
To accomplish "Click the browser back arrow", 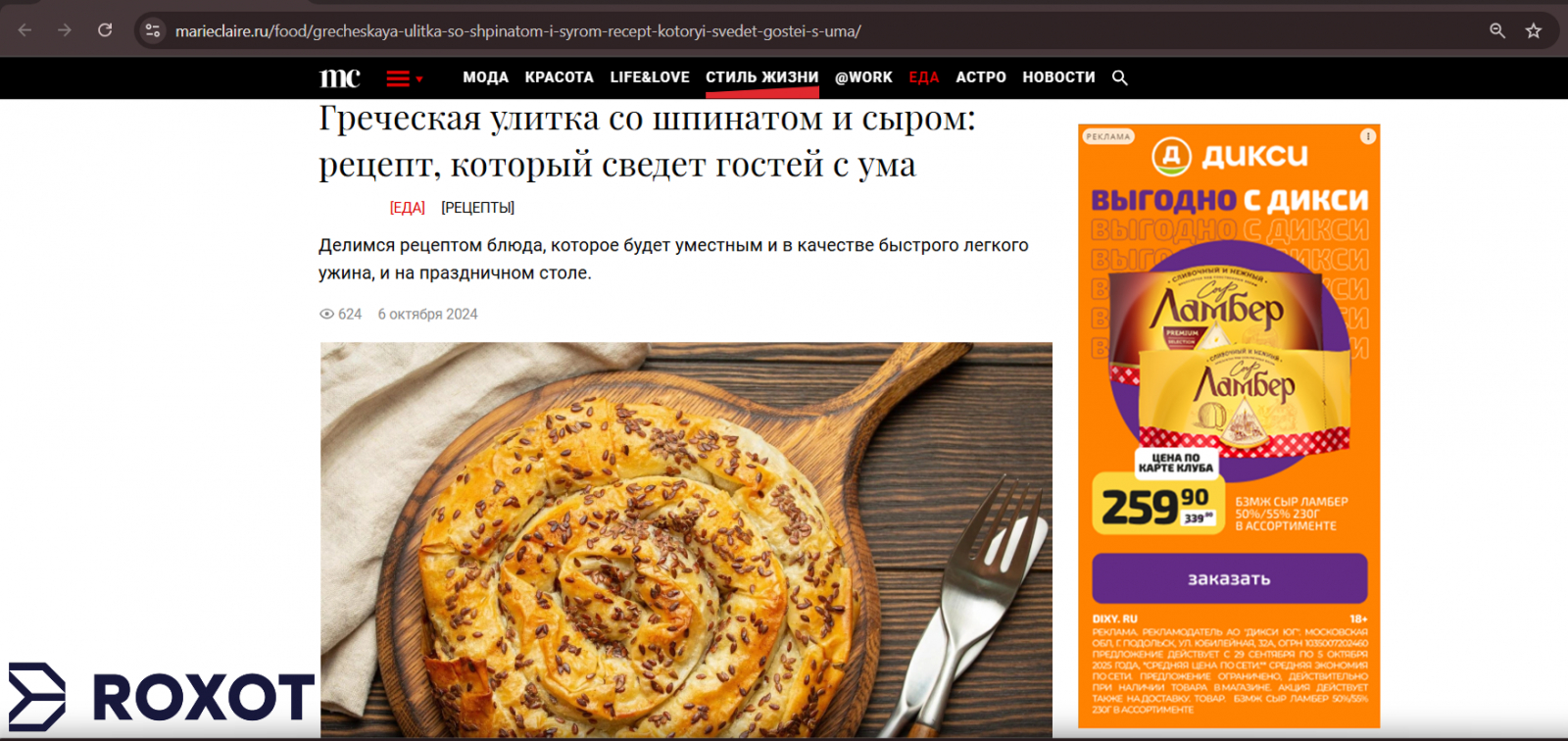I will (x=25, y=30).
